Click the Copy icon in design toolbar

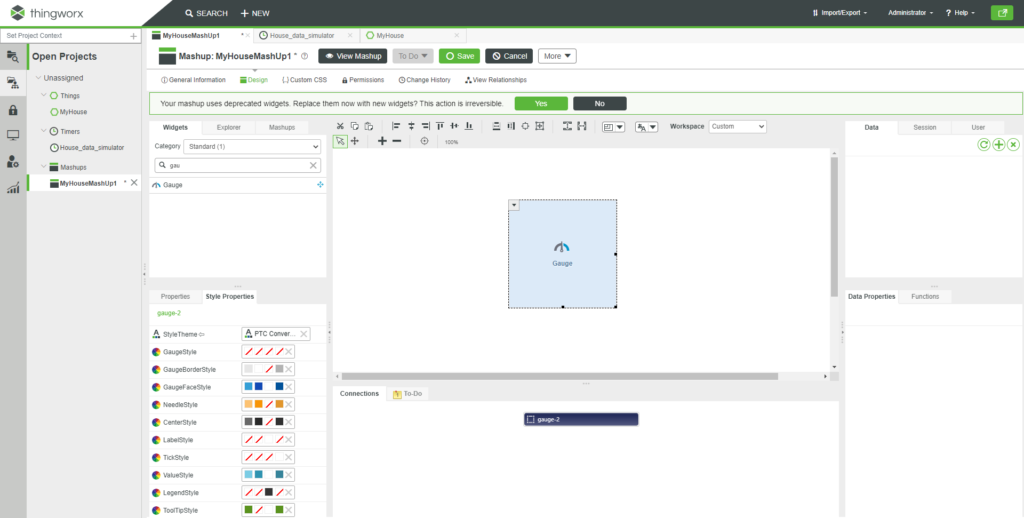355,126
